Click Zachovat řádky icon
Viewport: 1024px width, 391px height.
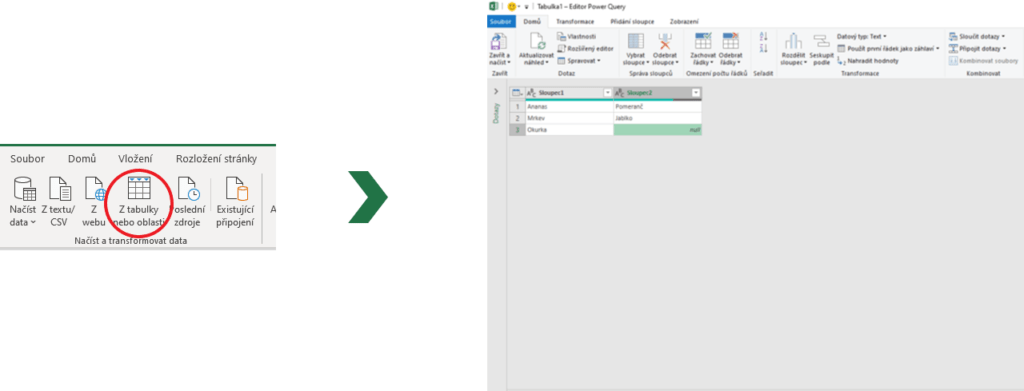click(703, 41)
